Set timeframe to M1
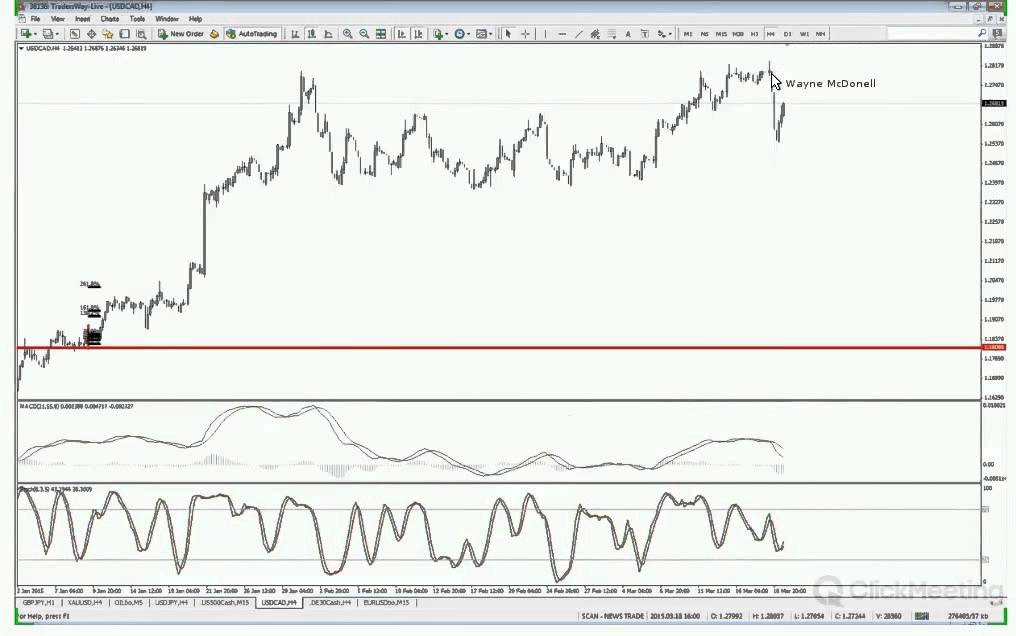Image resolution: width=1016 pixels, height=636 pixels. 687,34
